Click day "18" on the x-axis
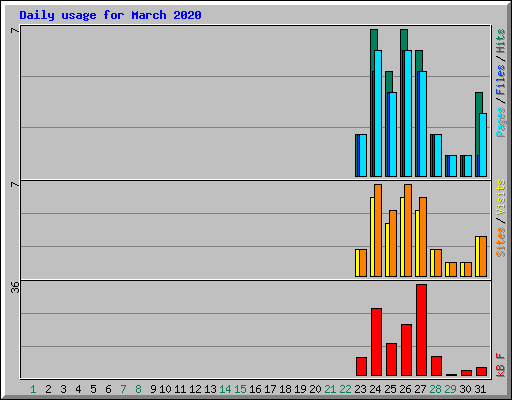The width and height of the screenshot is (512, 400). (285, 389)
